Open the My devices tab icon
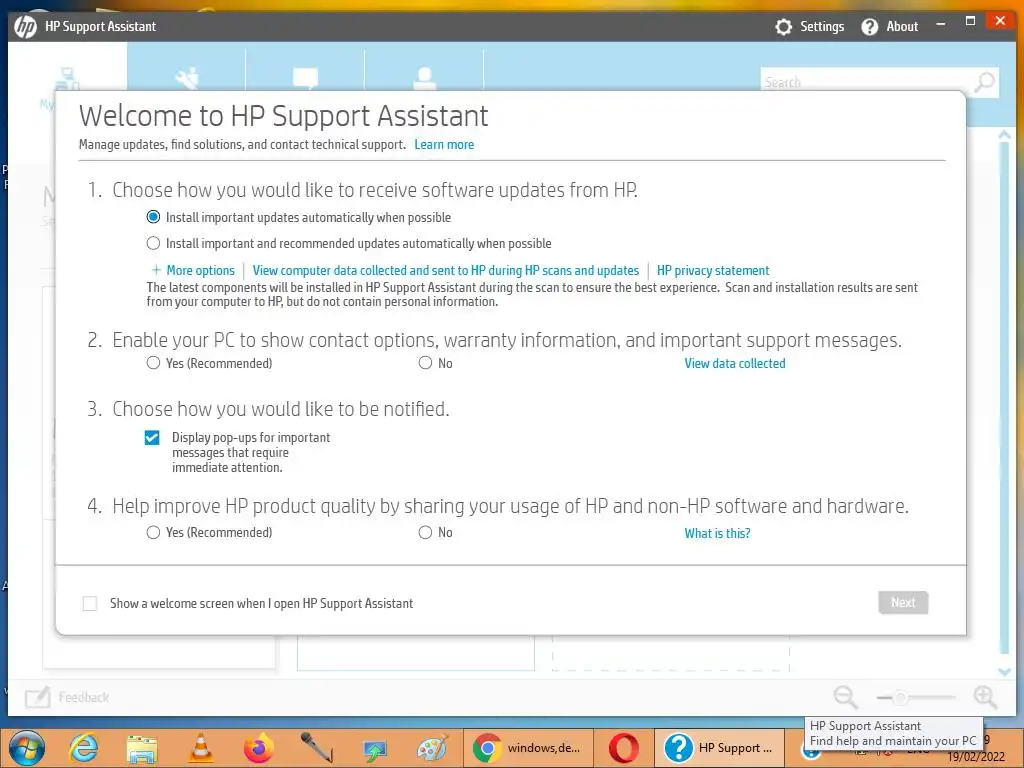Viewport: 1024px width, 768px height. pyautogui.click(x=67, y=78)
